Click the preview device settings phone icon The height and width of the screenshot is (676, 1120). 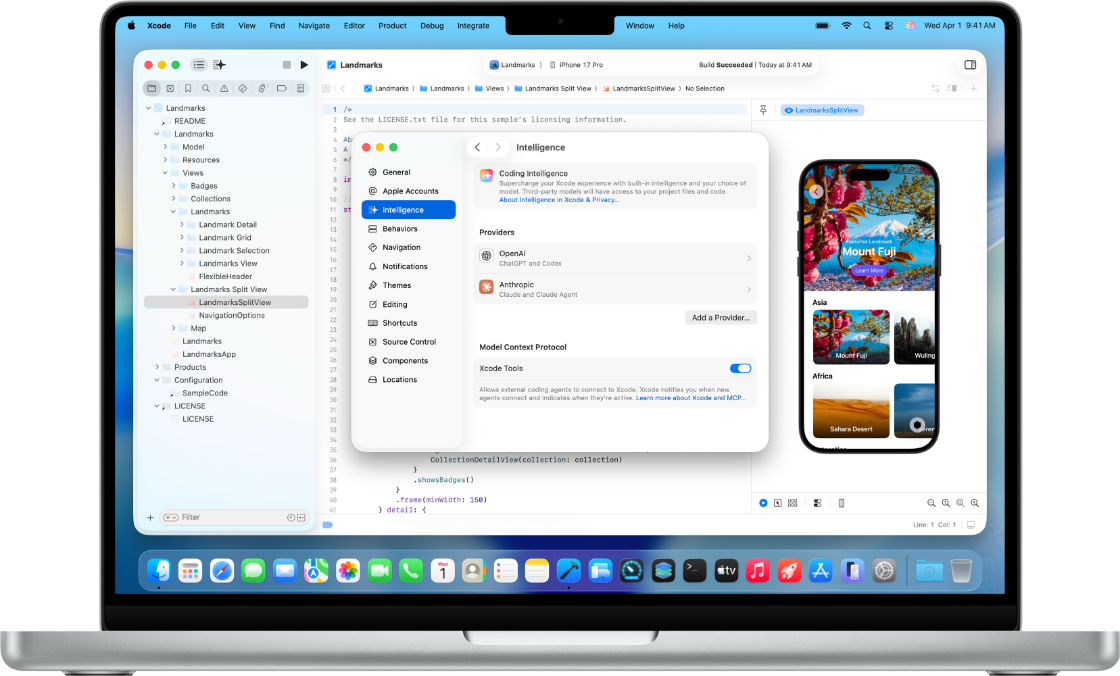[x=841, y=503]
